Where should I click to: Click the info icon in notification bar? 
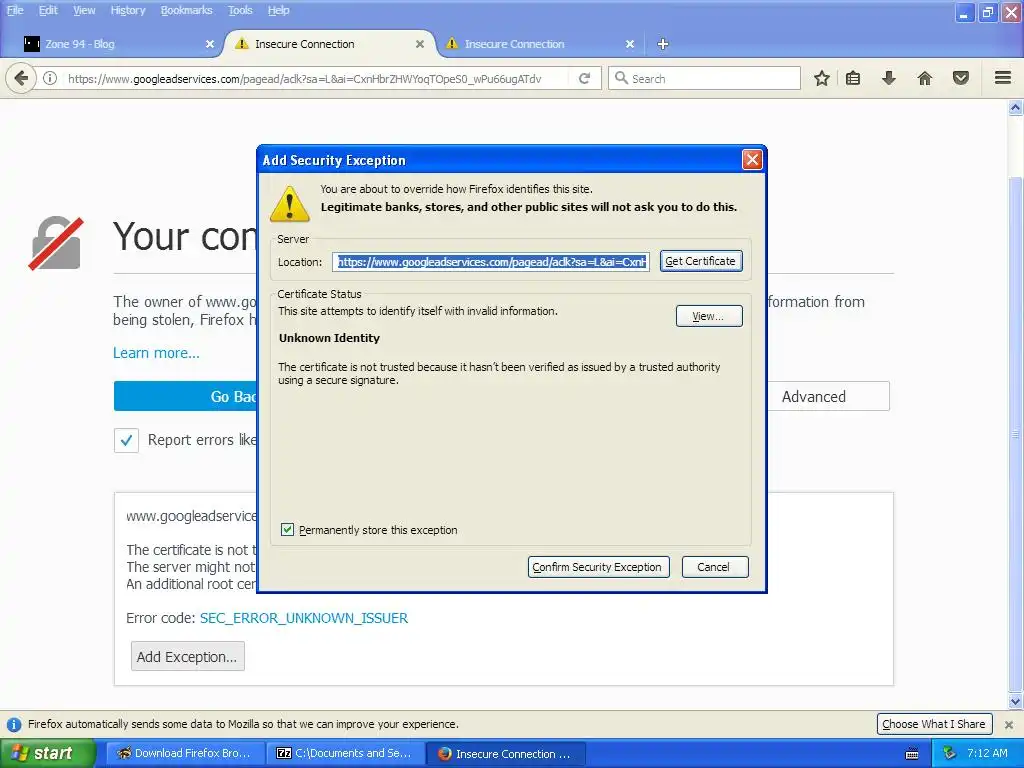14,724
